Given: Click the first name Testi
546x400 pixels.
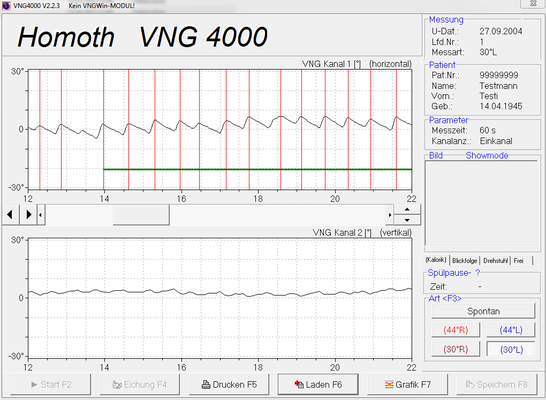Looking at the screenshot, I should tap(489, 96).
